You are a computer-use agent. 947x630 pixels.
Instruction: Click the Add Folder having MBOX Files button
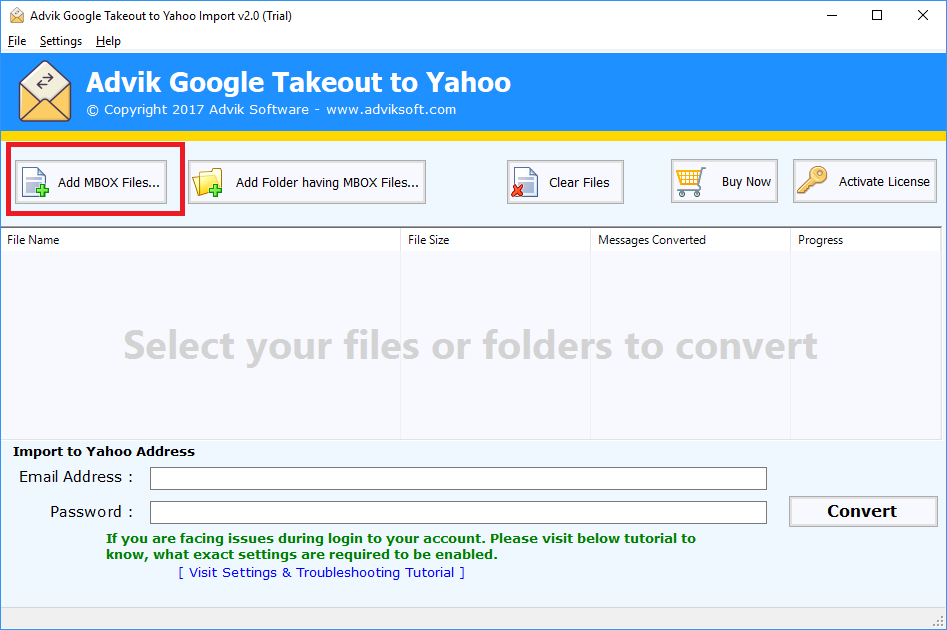(x=307, y=182)
